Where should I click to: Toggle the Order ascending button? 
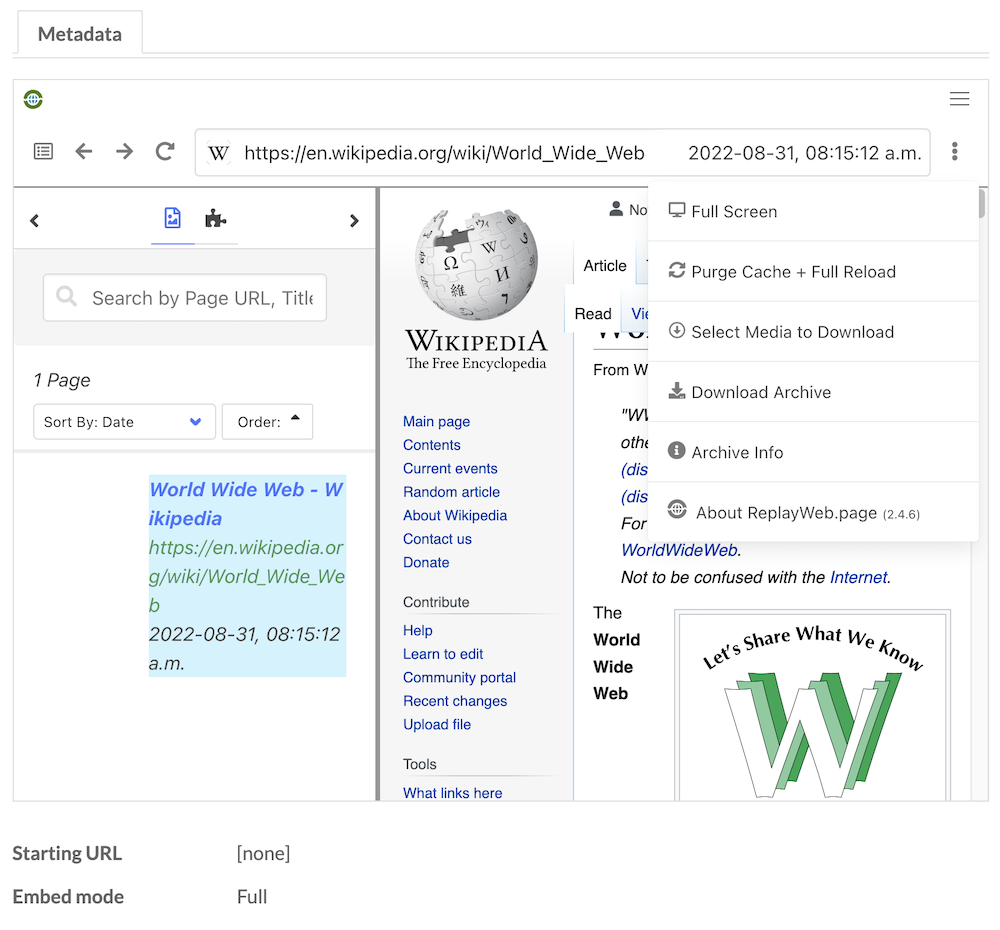[267, 422]
